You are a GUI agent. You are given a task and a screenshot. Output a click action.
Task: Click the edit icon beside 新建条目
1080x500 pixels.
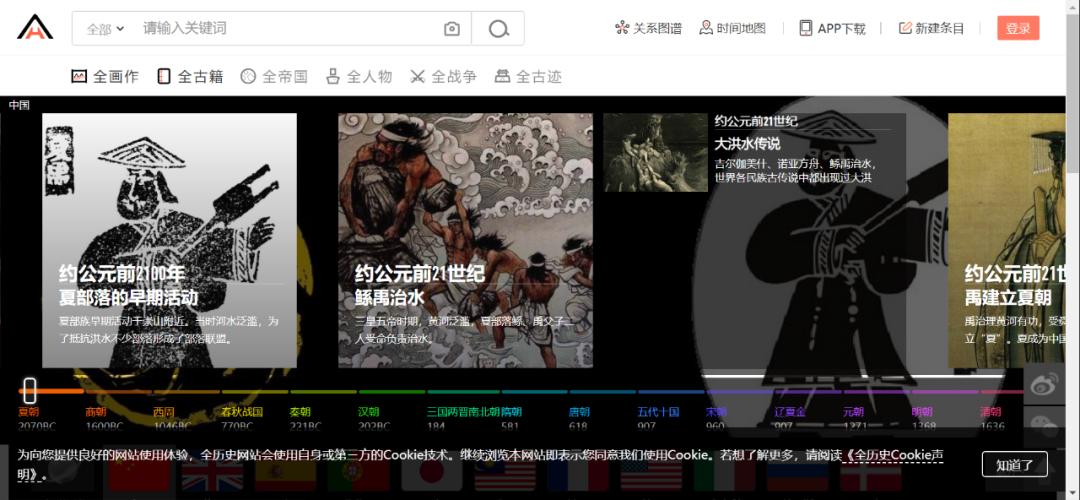click(905, 28)
